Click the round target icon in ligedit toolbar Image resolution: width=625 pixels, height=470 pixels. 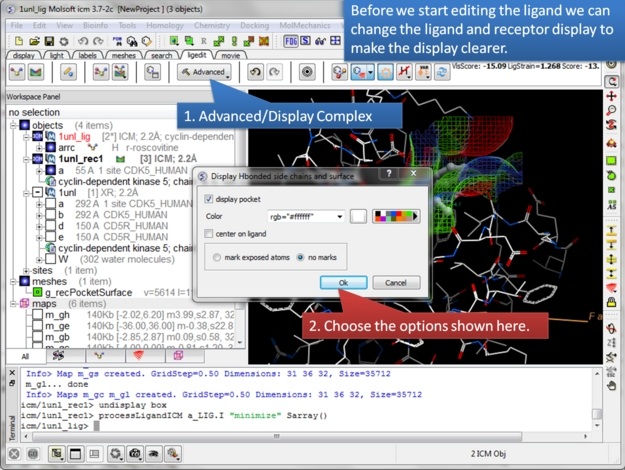coord(306,72)
